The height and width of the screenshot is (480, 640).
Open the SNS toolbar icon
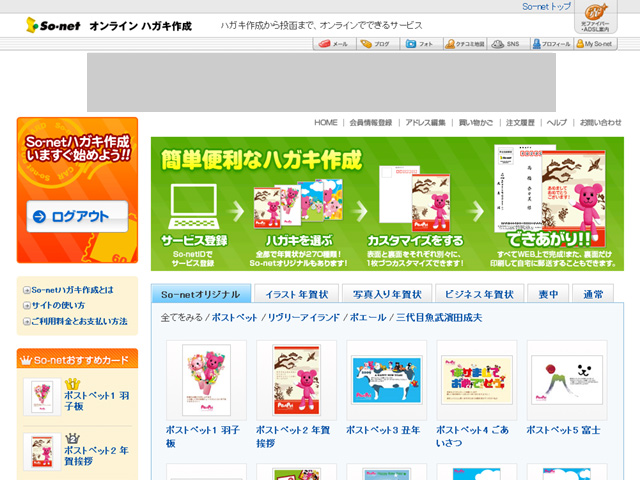pyautogui.click(x=508, y=44)
